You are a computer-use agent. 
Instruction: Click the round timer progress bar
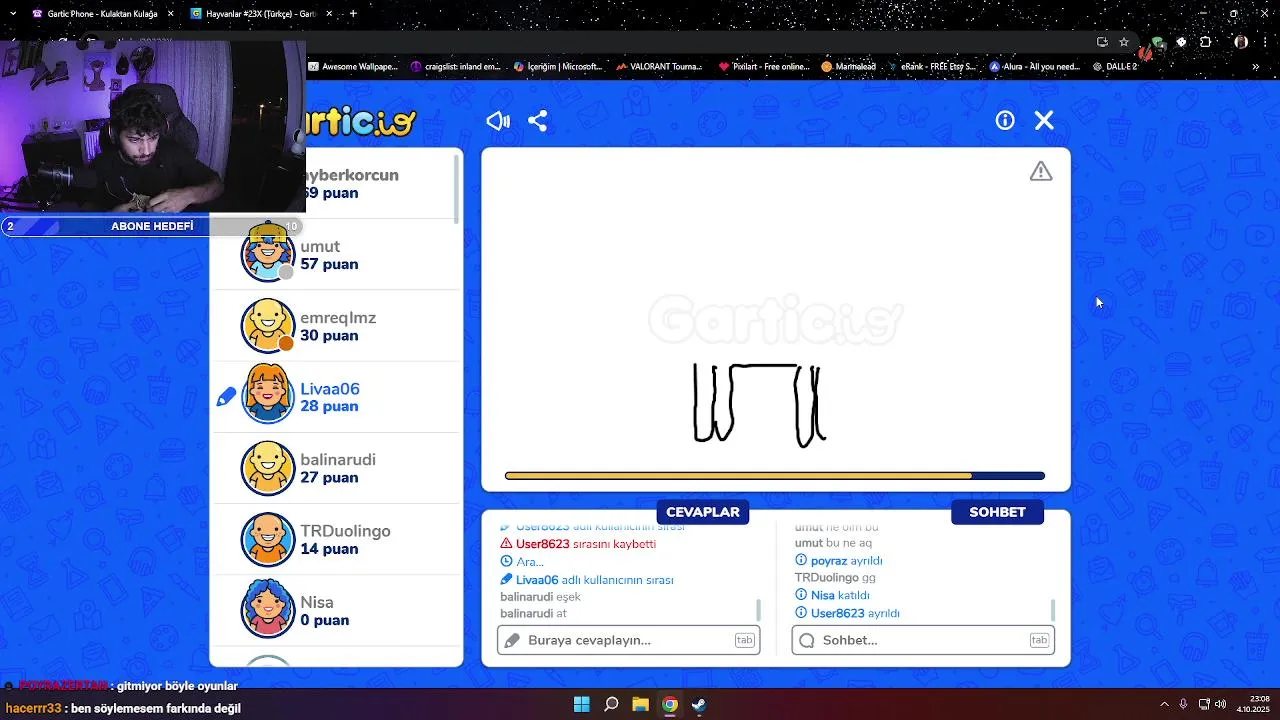(x=775, y=476)
